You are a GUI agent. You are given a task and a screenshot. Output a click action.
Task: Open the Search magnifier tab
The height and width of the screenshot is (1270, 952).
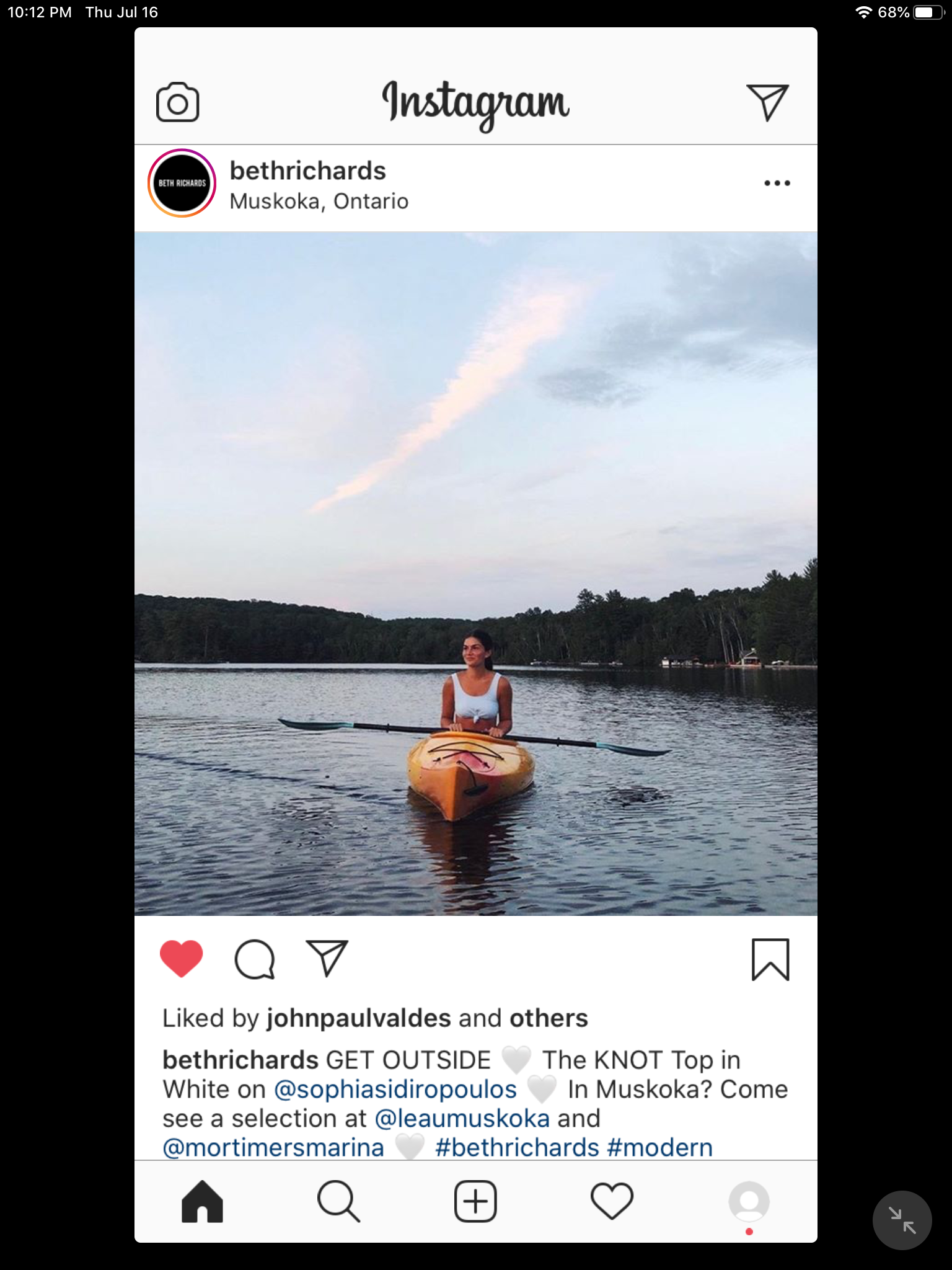pos(338,1201)
